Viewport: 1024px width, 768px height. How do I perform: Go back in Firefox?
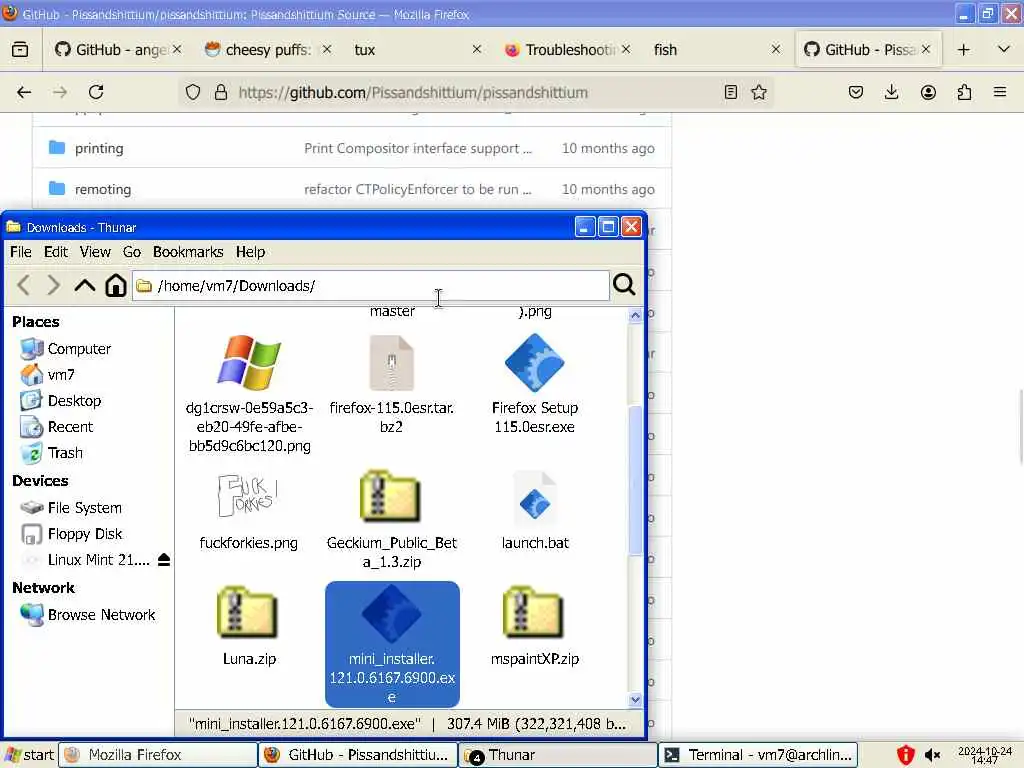(x=24, y=92)
